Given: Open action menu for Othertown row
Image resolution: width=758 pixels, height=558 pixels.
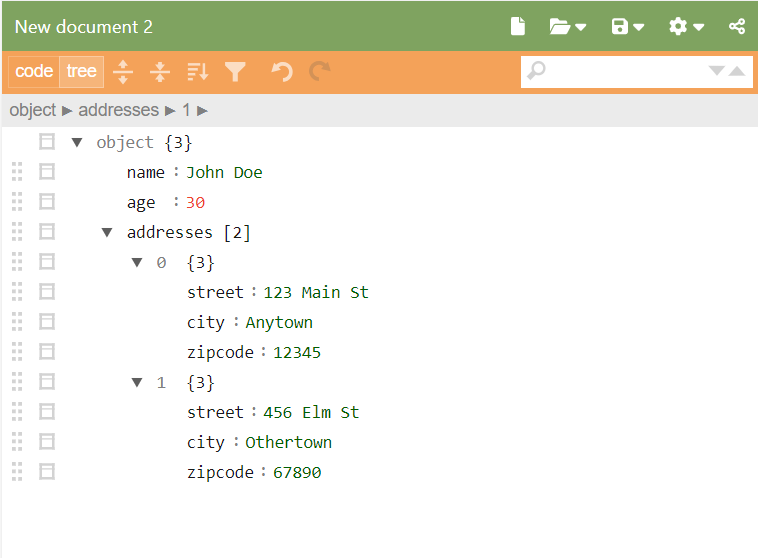Looking at the screenshot, I should click(47, 441).
